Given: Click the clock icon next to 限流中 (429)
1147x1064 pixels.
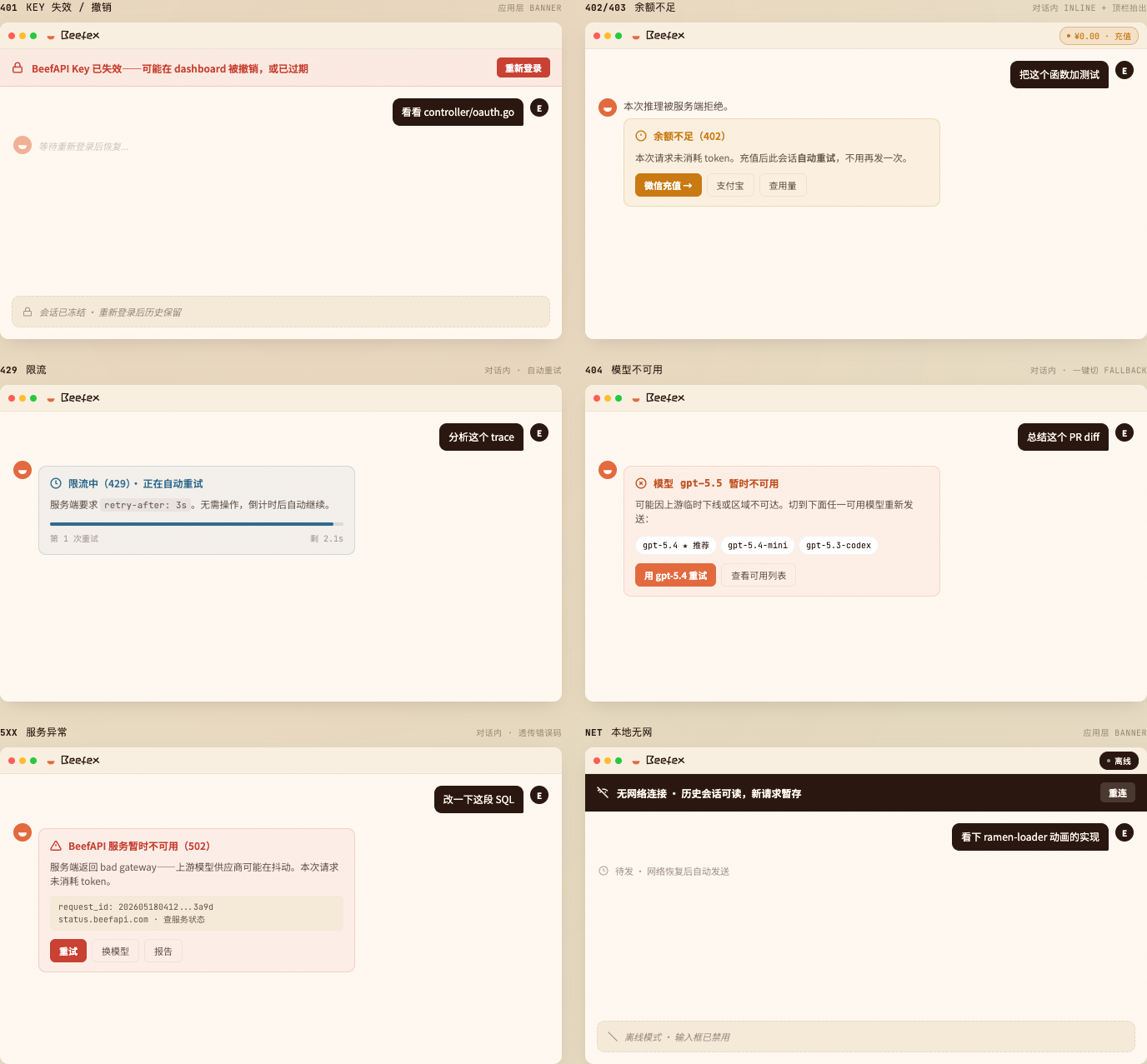Looking at the screenshot, I should click(56, 483).
